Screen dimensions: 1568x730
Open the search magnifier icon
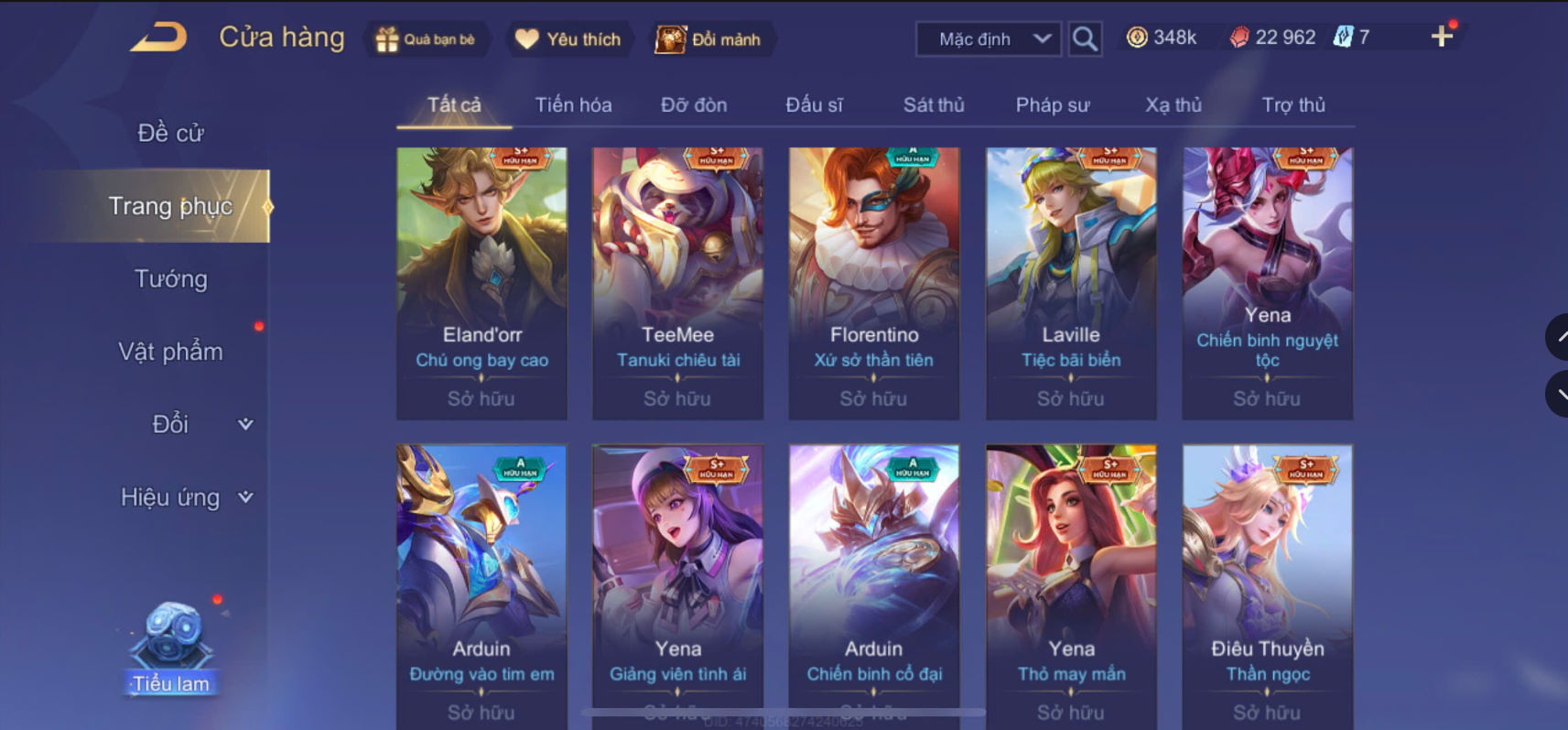[1085, 38]
